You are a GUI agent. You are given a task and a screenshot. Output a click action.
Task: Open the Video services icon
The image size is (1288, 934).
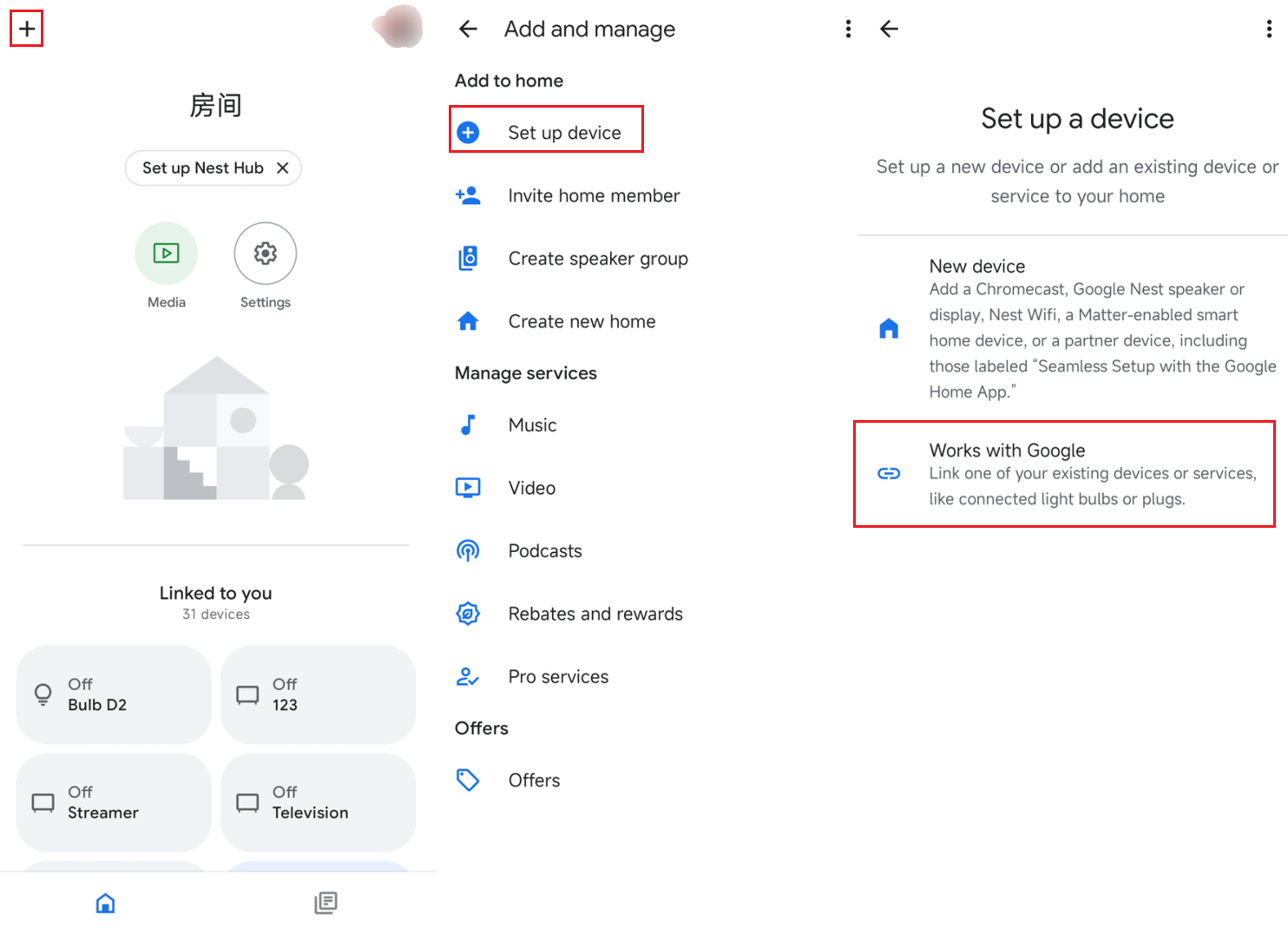point(469,487)
